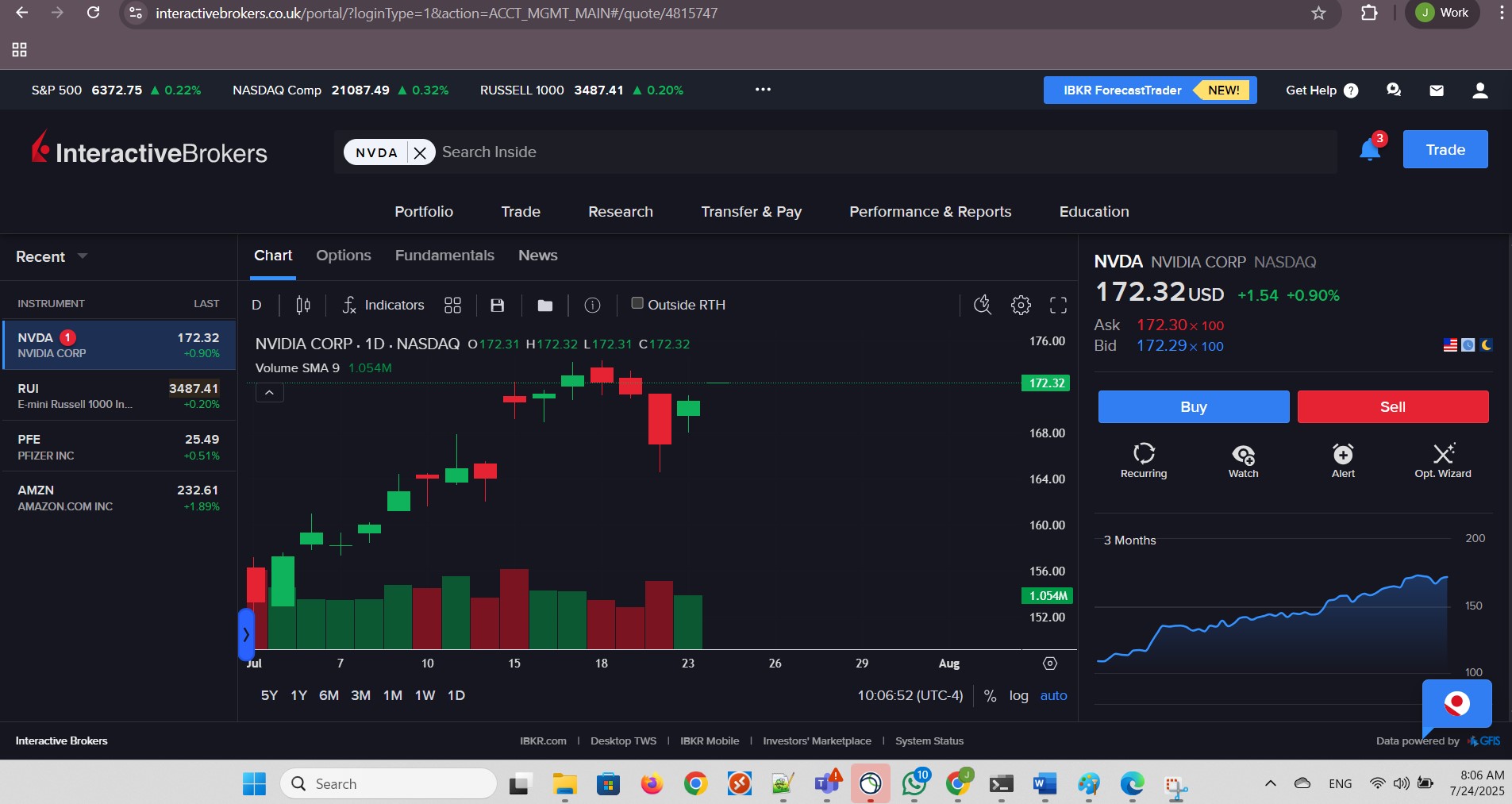The image size is (1512, 804).
Task: Create an Alert for NVDA
Action: (1343, 460)
